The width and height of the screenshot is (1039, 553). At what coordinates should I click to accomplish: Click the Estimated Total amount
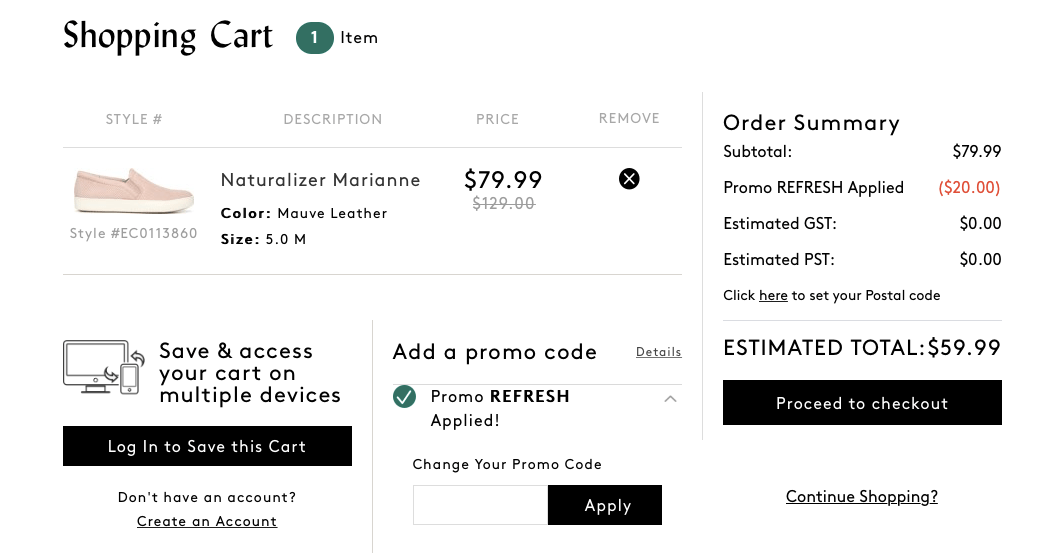tap(964, 348)
